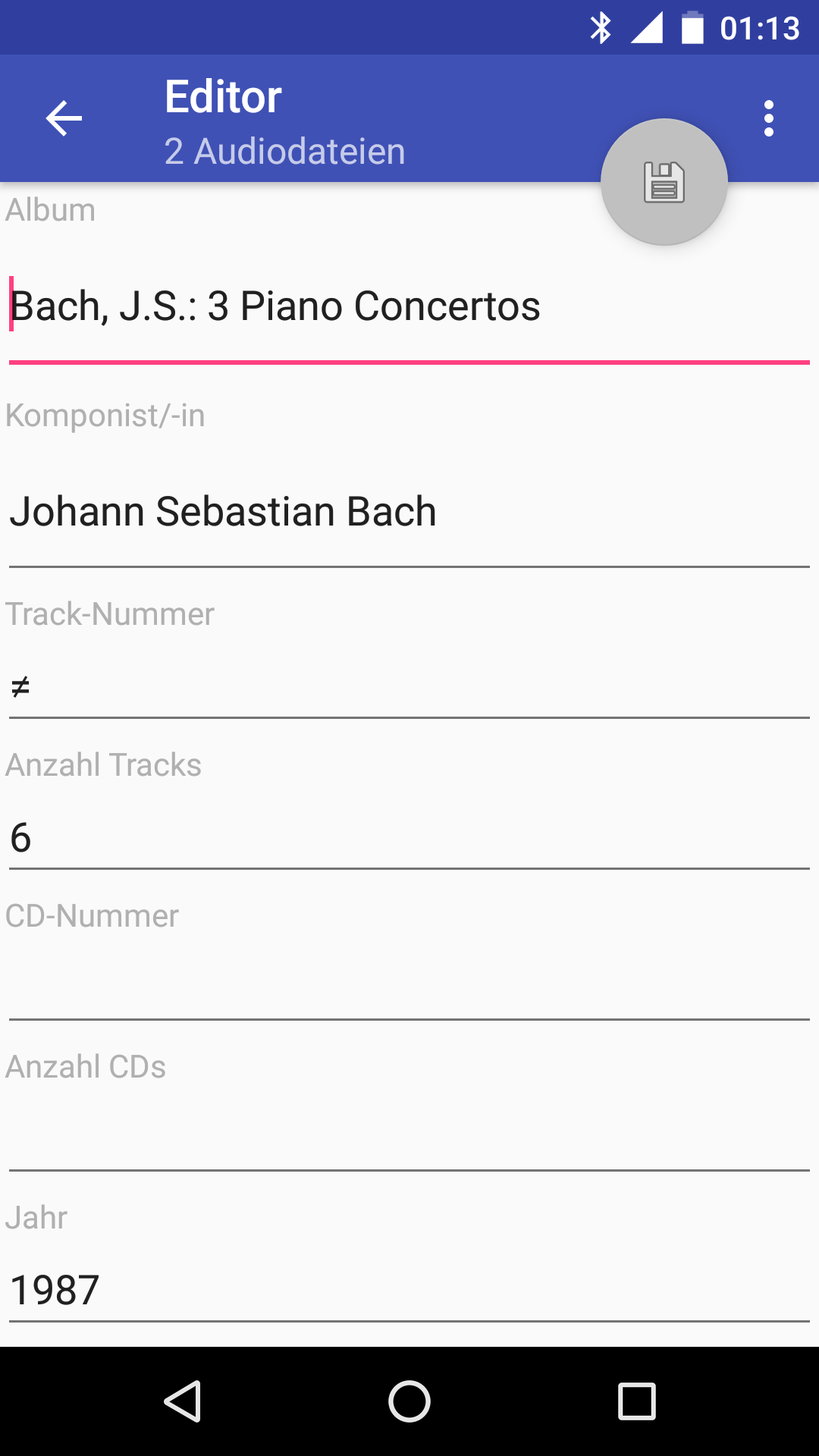Screen dimensions: 819x1456
Task: Tap the Anzahl Tracks field showing 6
Action: click(409, 838)
